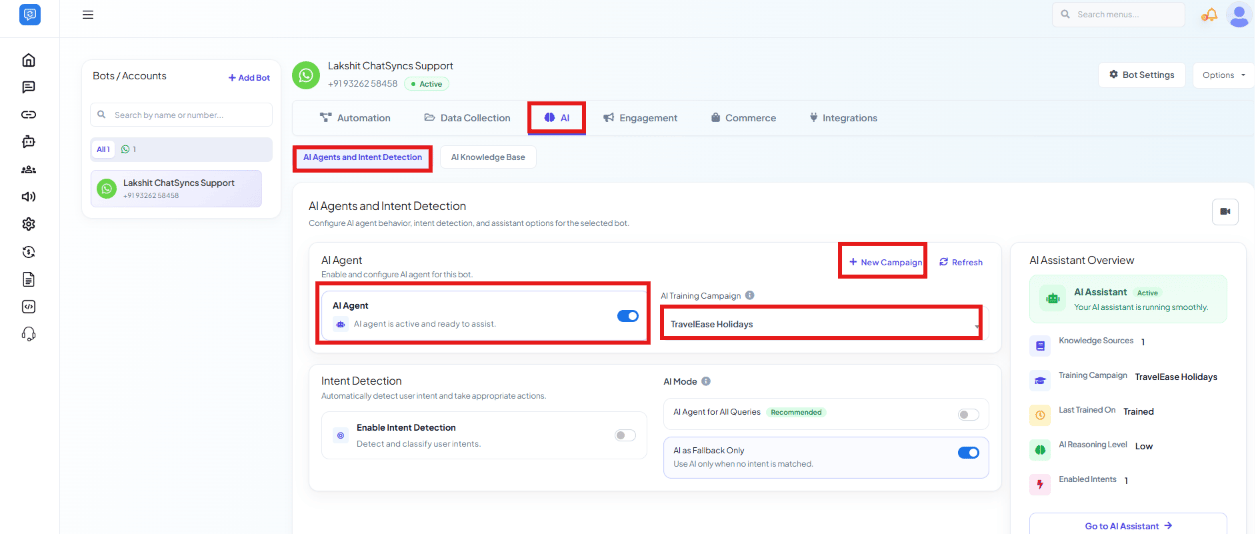
Task: Click the Search by name or number field
Action: pyautogui.click(x=181, y=115)
